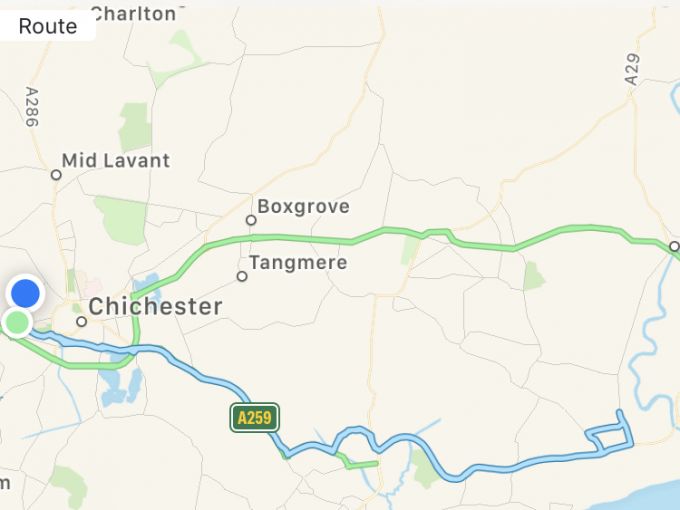This screenshot has width=680, height=510.
Task: Tap the green route start marker
Action: (x=17, y=323)
